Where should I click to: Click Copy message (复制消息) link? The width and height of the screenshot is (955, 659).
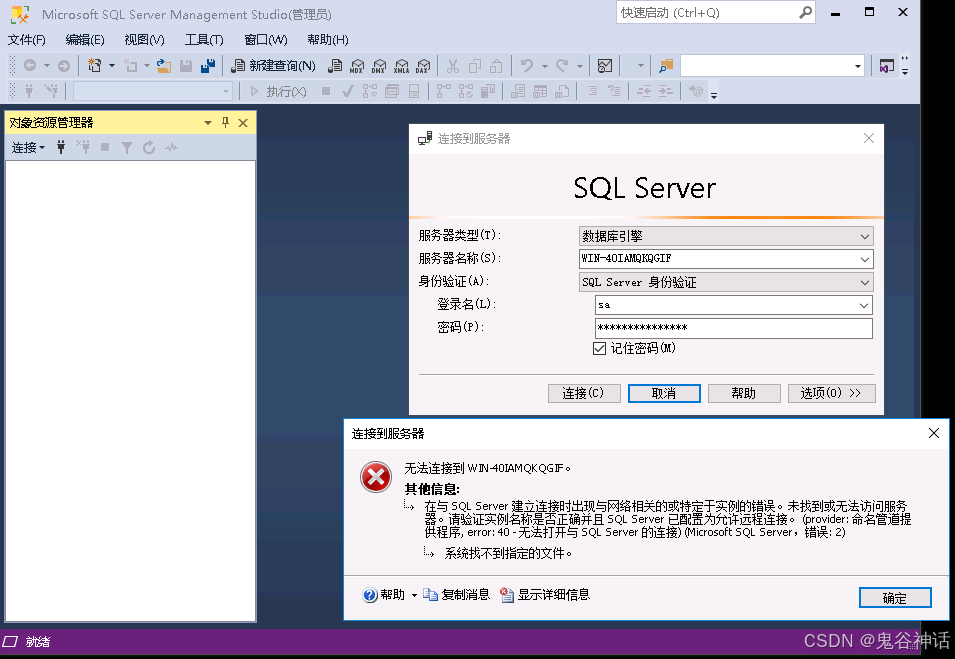(457, 595)
